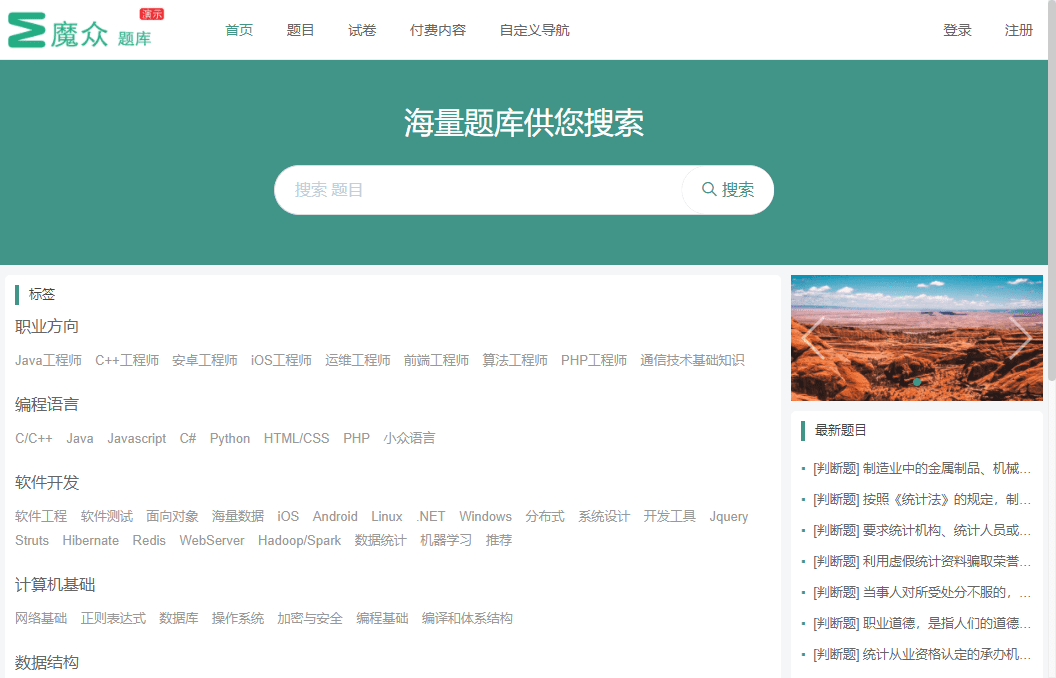Select 自定义导航 in the top menu
1056x678 pixels.
pos(534,30)
